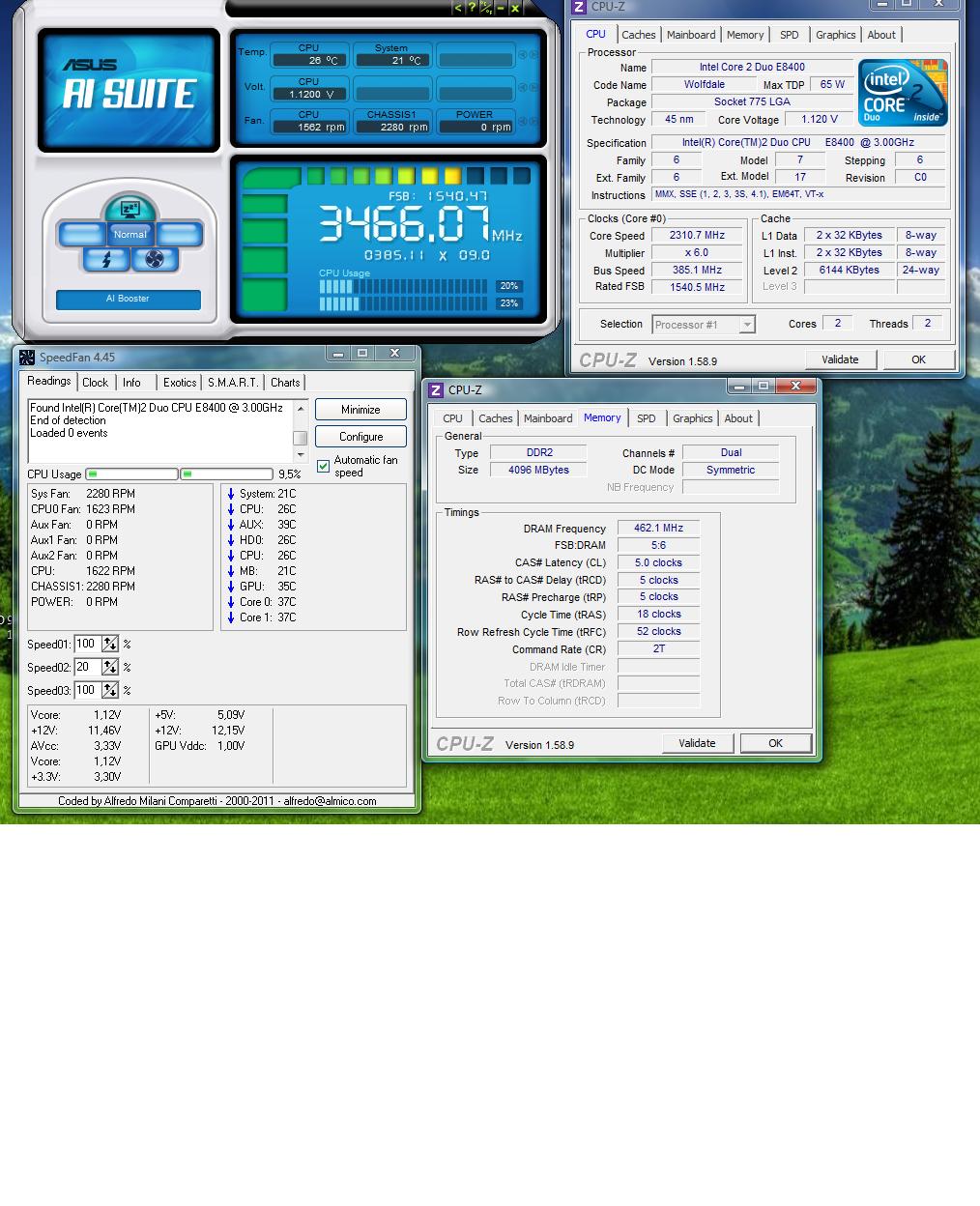The width and height of the screenshot is (980, 1206).
Task: Select the Readings tab in SpeedFan
Action: (x=49, y=381)
